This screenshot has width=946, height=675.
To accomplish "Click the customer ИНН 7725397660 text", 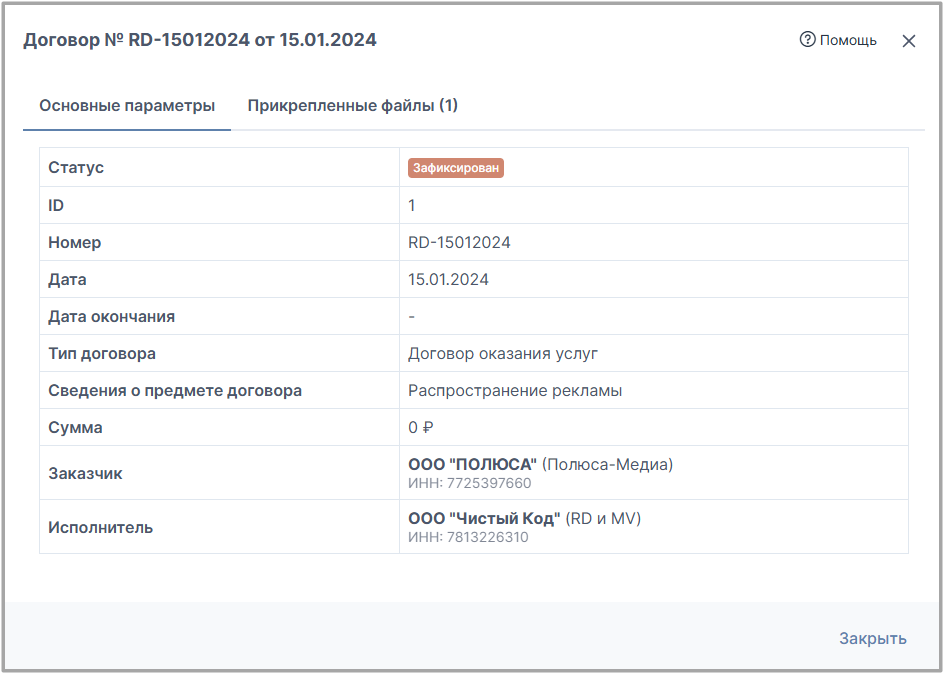I will coord(469,483).
